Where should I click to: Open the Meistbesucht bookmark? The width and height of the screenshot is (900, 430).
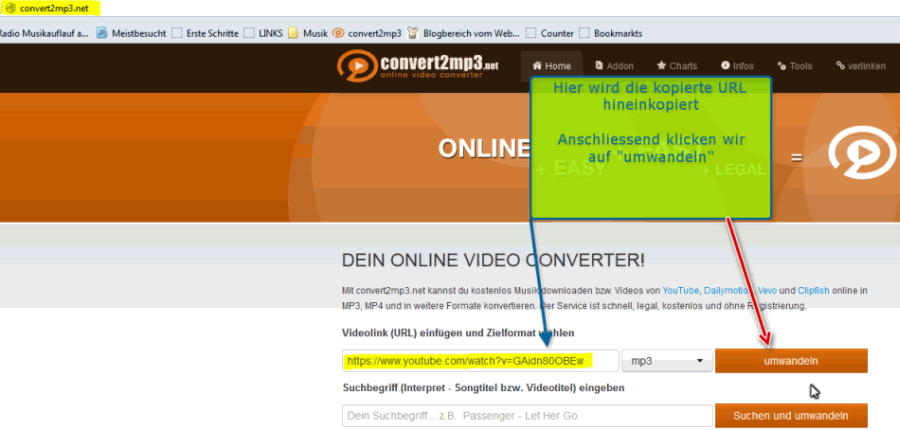tap(131, 33)
